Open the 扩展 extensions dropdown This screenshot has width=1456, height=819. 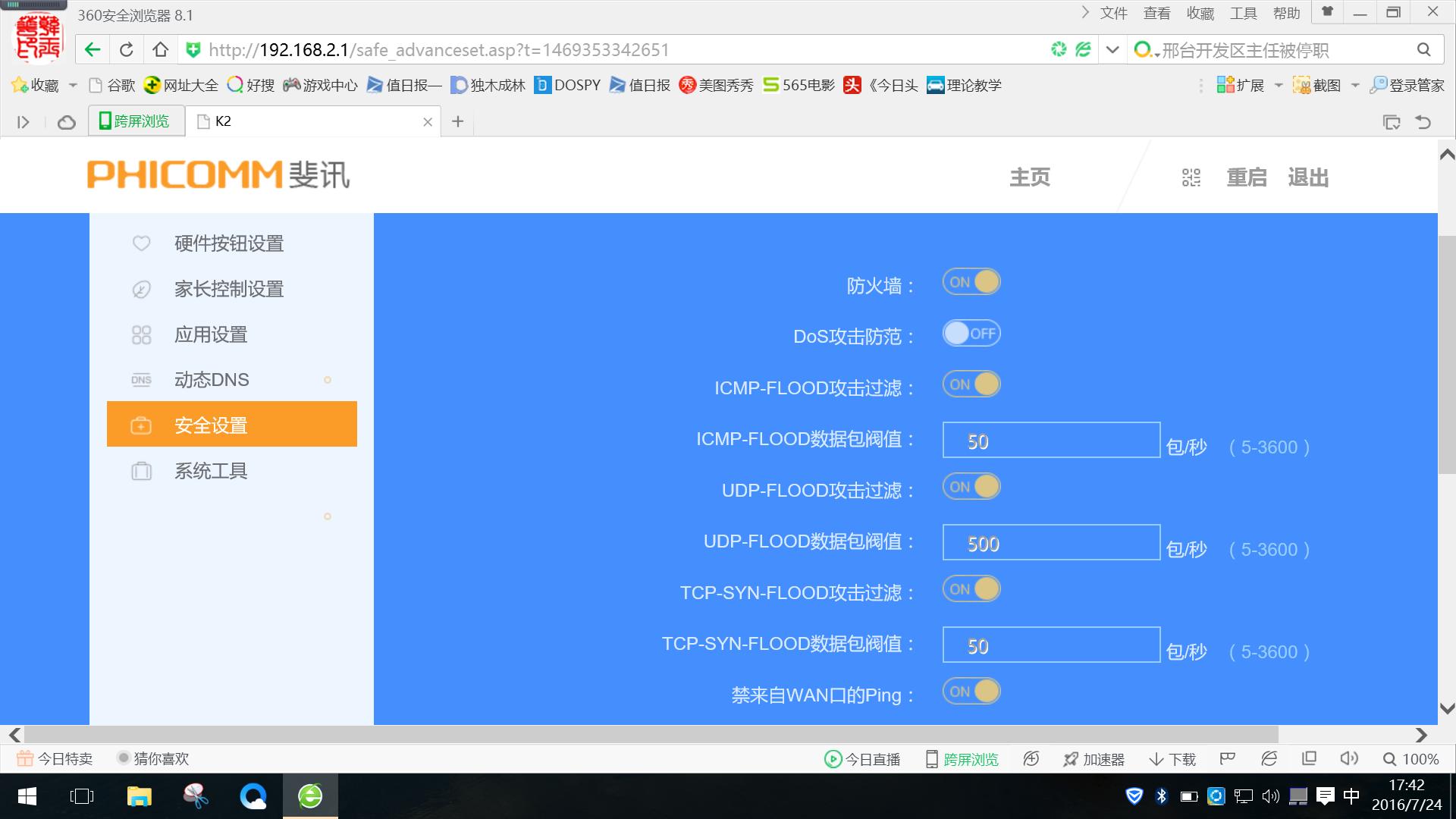pos(1279,85)
